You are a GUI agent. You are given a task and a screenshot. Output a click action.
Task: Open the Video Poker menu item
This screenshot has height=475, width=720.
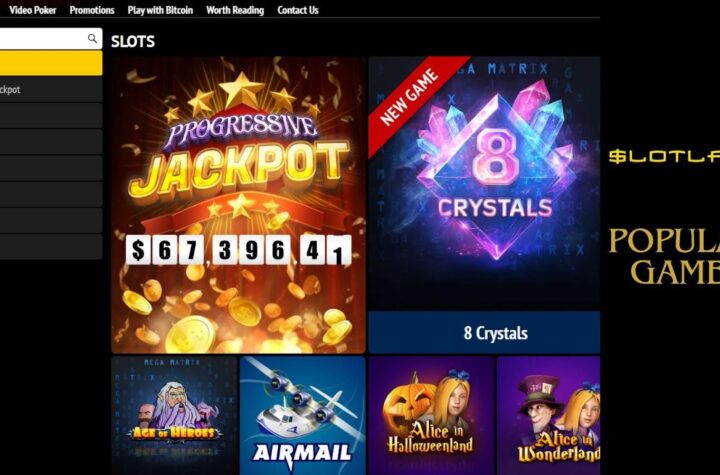(x=33, y=10)
